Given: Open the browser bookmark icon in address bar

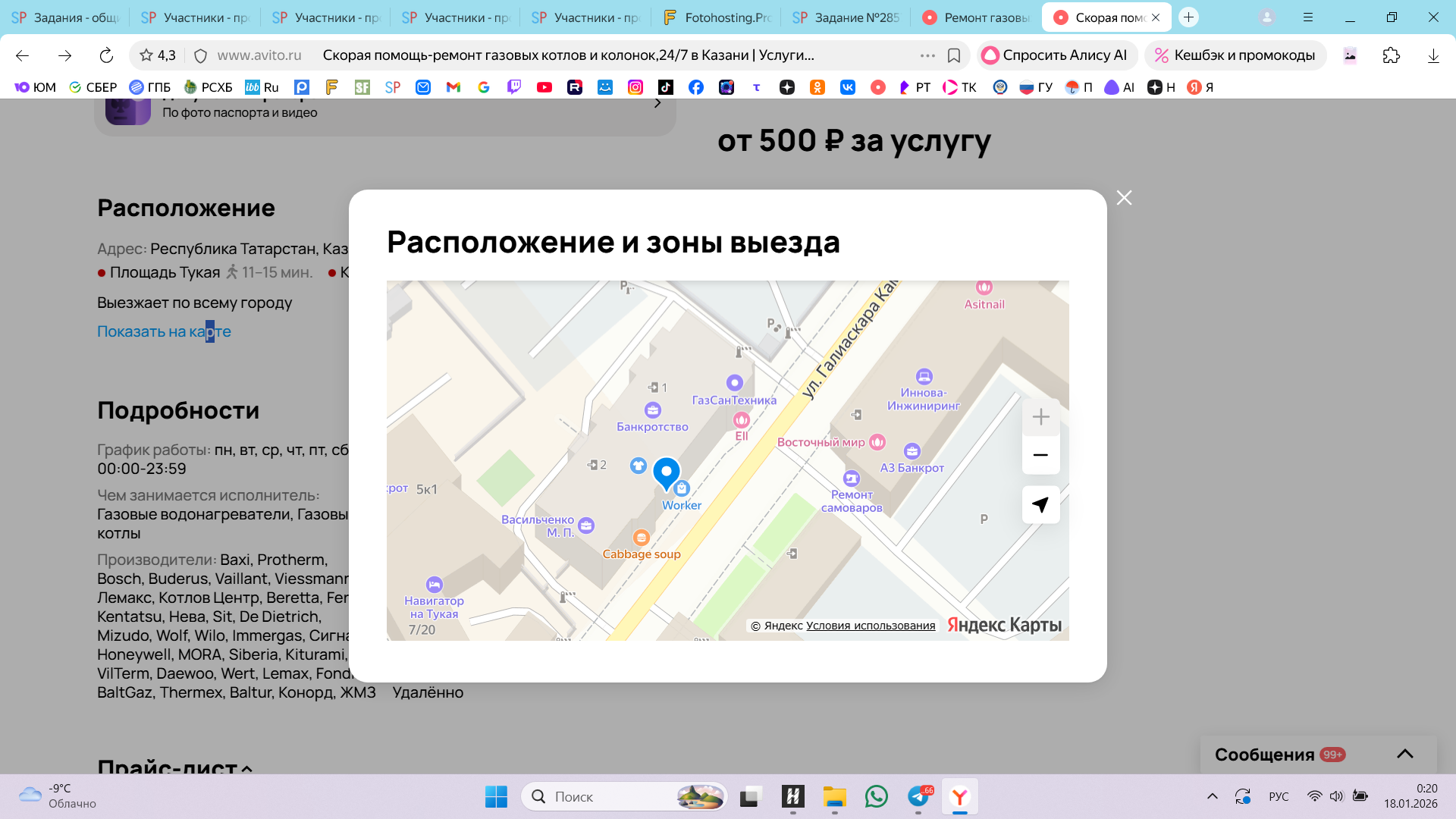Looking at the screenshot, I should click(954, 55).
